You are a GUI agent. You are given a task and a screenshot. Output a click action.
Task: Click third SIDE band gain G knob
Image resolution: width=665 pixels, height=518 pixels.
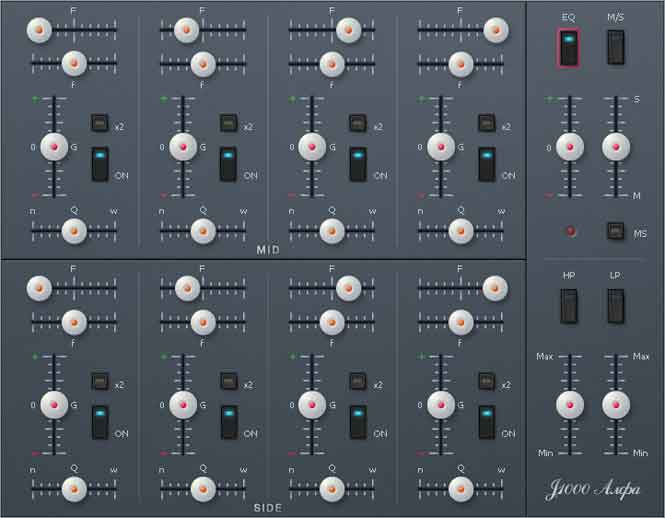pyautogui.click(x=312, y=405)
